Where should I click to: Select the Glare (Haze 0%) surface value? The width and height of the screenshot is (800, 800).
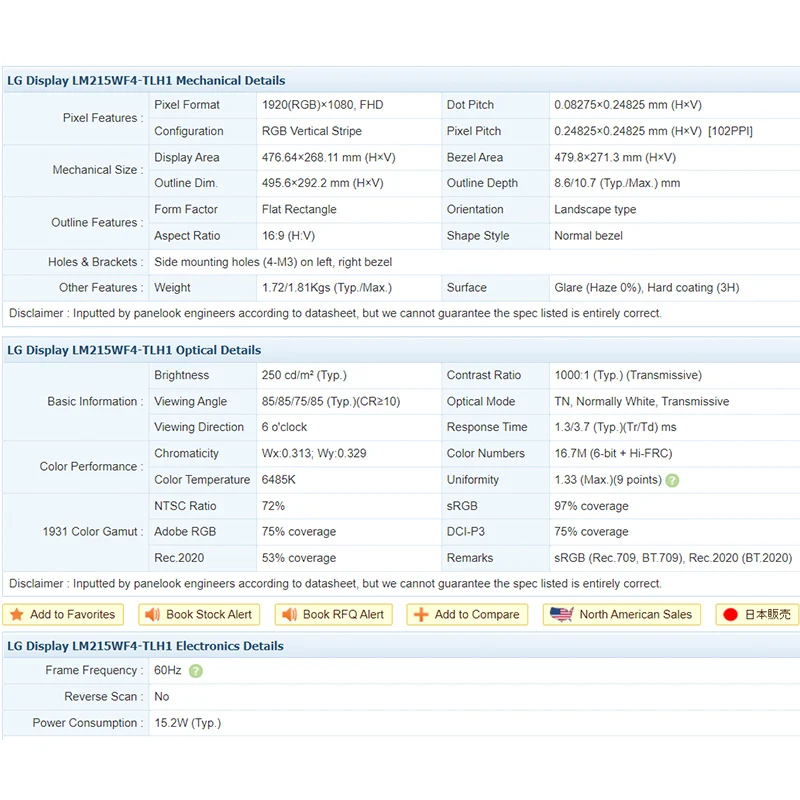click(x=647, y=288)
